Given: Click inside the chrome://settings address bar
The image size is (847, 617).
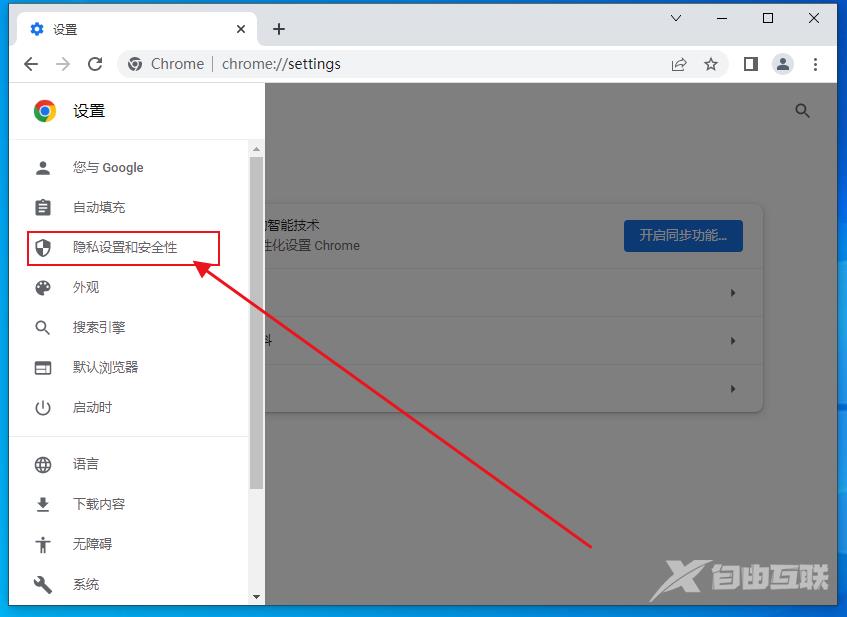Looking at the screenshot, I should coord(400,63).
